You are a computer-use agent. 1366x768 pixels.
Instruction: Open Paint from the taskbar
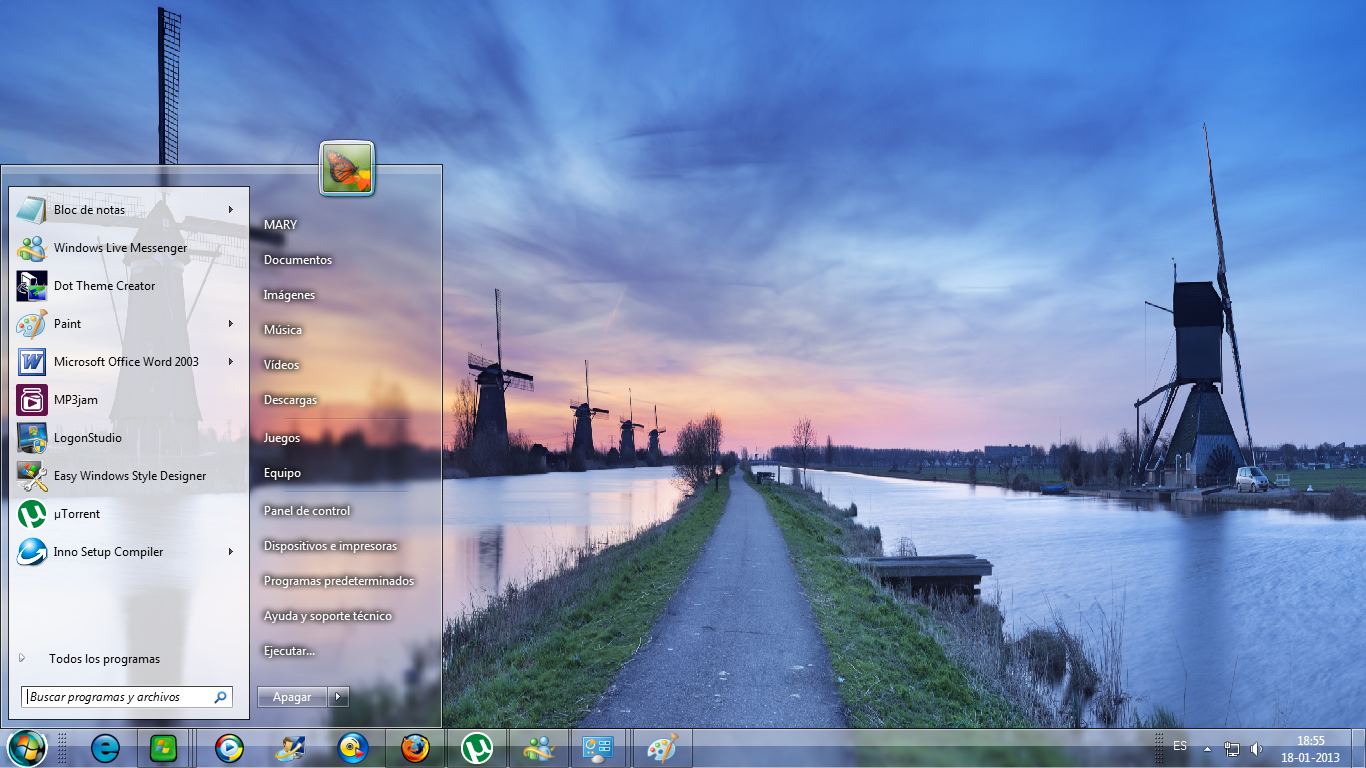[x=663, y=747]
